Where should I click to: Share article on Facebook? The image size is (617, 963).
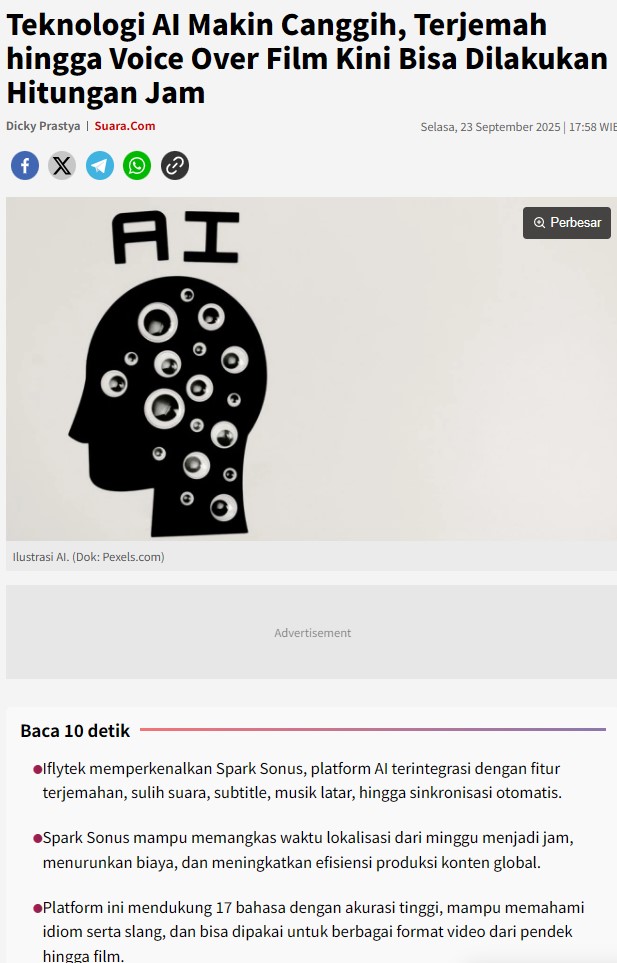[25, 166]
